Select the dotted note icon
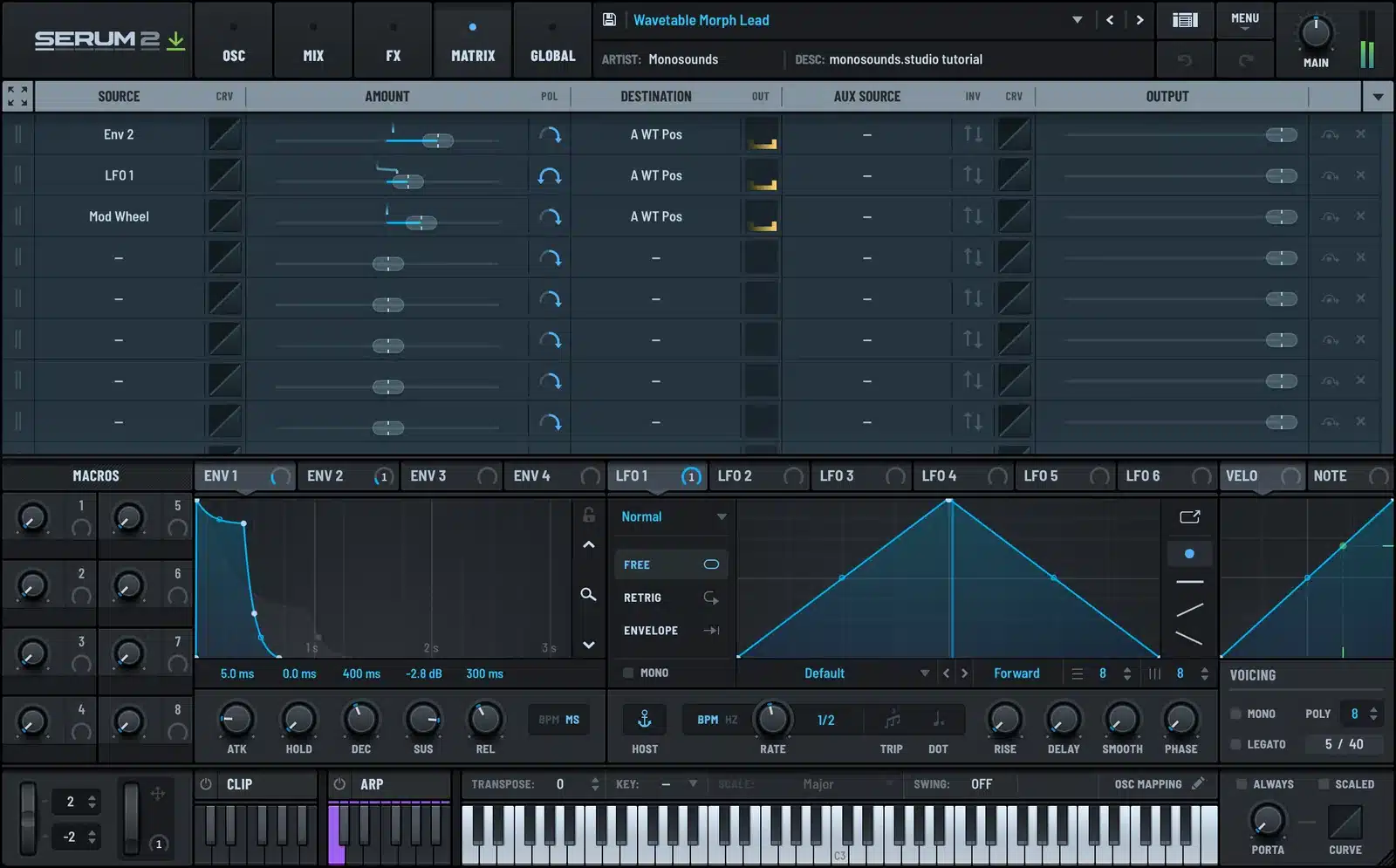1396x868 pixels. pos(938,720)
